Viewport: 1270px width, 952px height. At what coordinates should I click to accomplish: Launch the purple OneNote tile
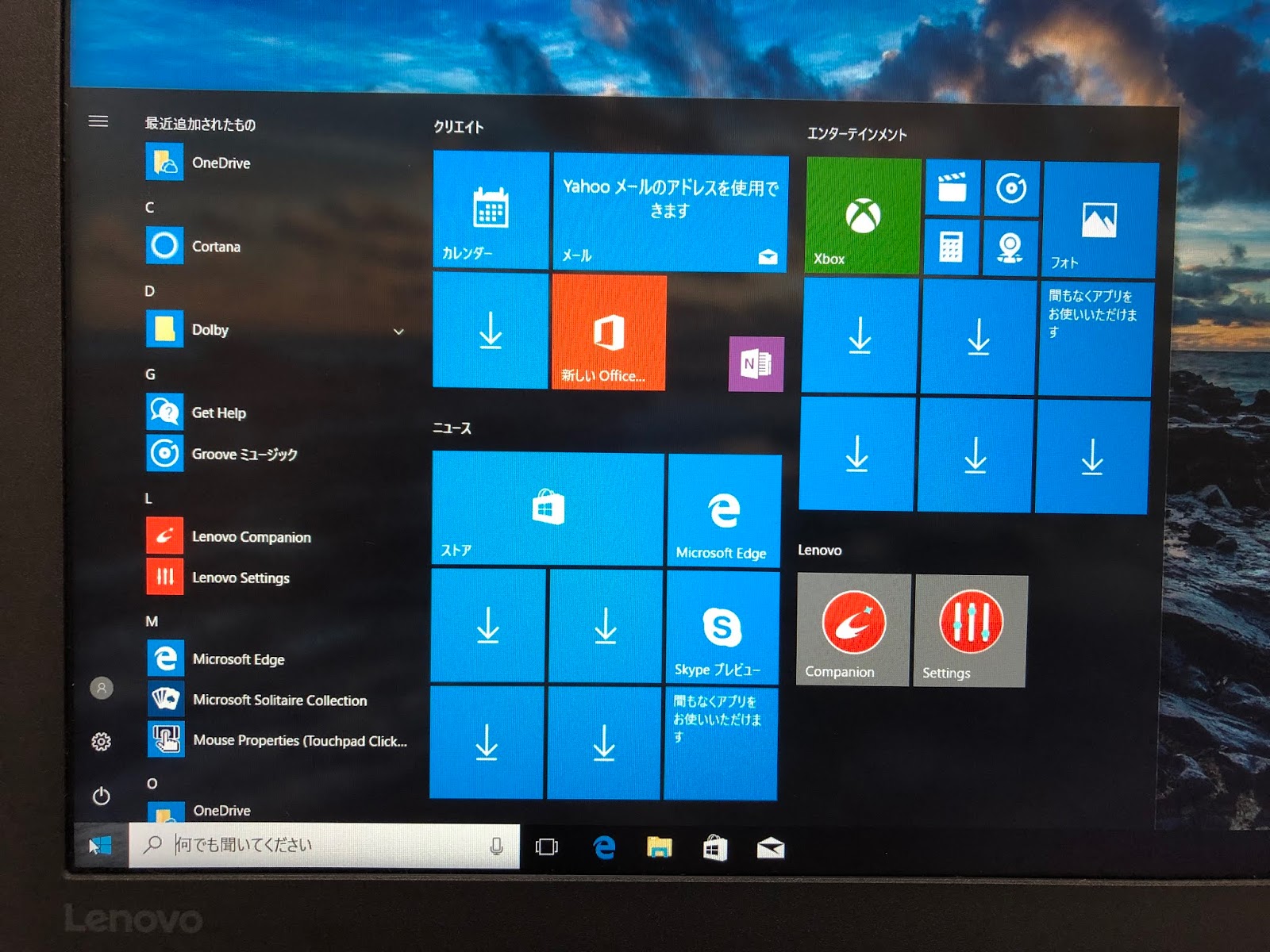[756, 364]
